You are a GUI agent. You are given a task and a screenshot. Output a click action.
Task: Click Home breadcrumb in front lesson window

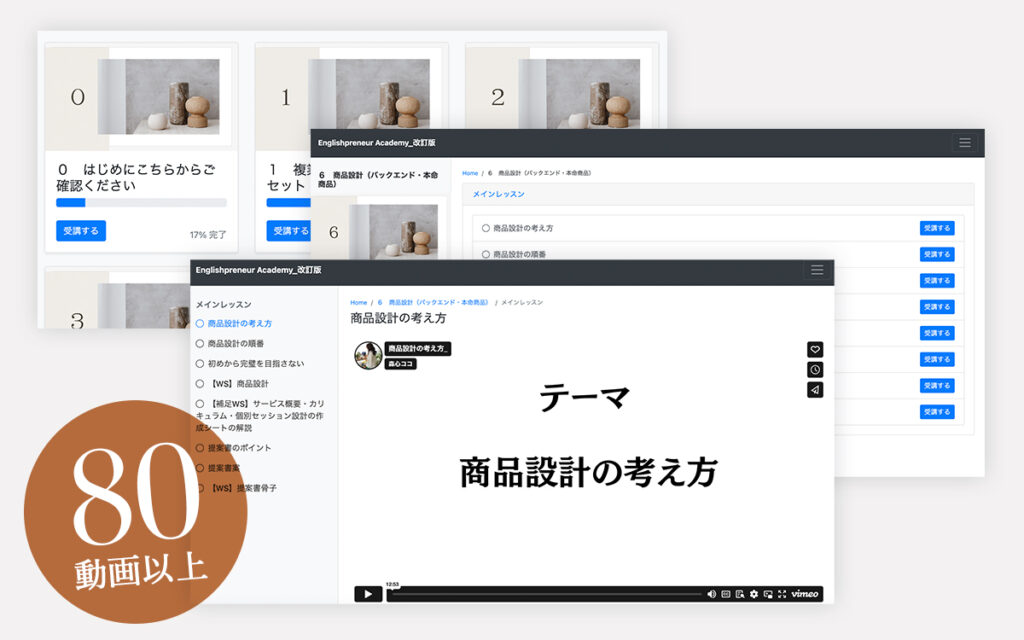pos(359,302)
